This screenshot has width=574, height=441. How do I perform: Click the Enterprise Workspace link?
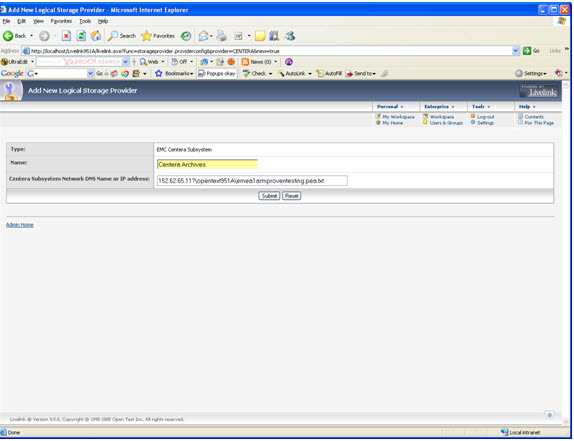click(x=441, y=117)
